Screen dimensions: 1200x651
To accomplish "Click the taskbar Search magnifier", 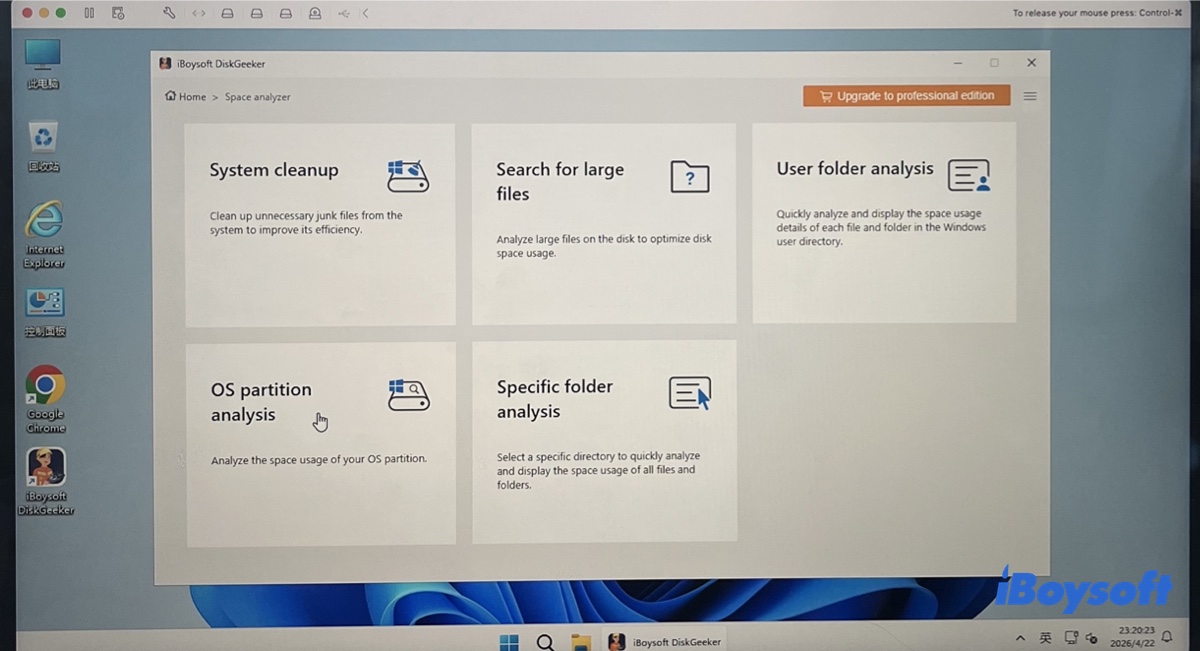I will (545, 642).
